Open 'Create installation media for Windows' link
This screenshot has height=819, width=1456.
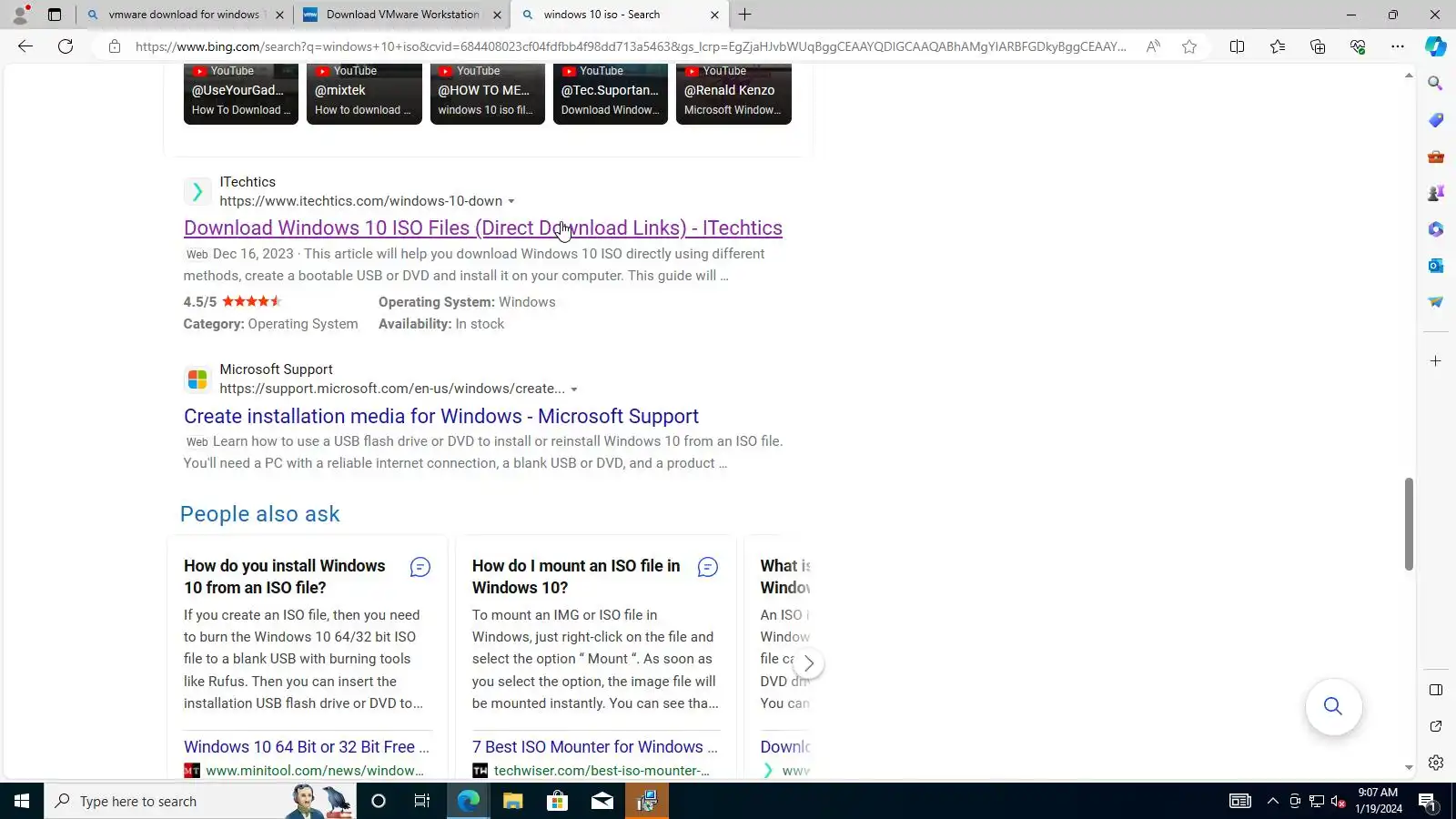[441, 416]
